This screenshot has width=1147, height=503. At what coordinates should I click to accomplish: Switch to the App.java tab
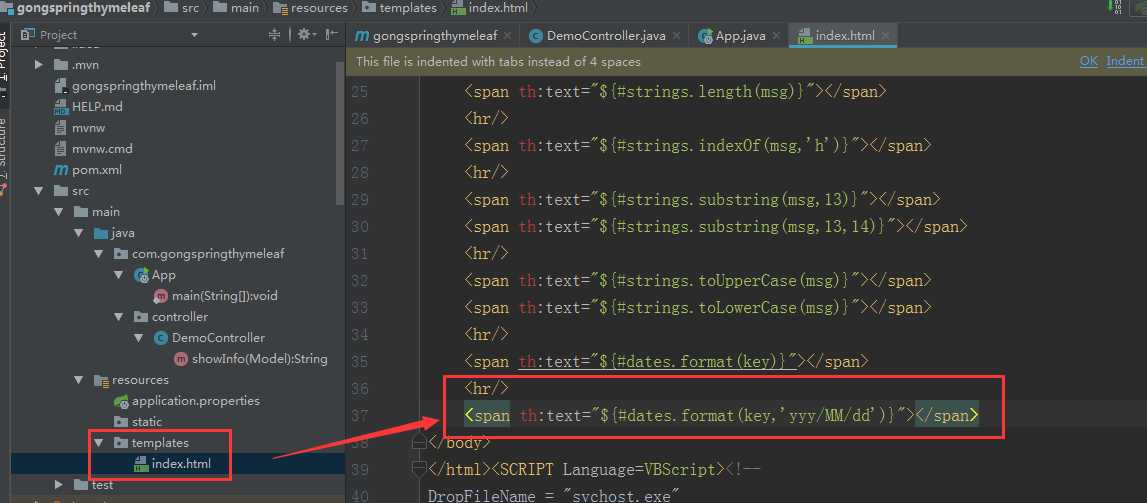[x=740, y=35]
